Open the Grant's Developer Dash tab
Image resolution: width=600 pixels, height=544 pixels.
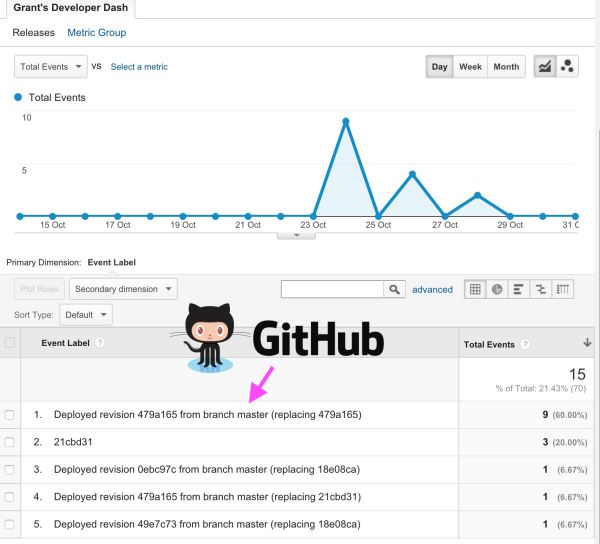click(x=70, y=8)
